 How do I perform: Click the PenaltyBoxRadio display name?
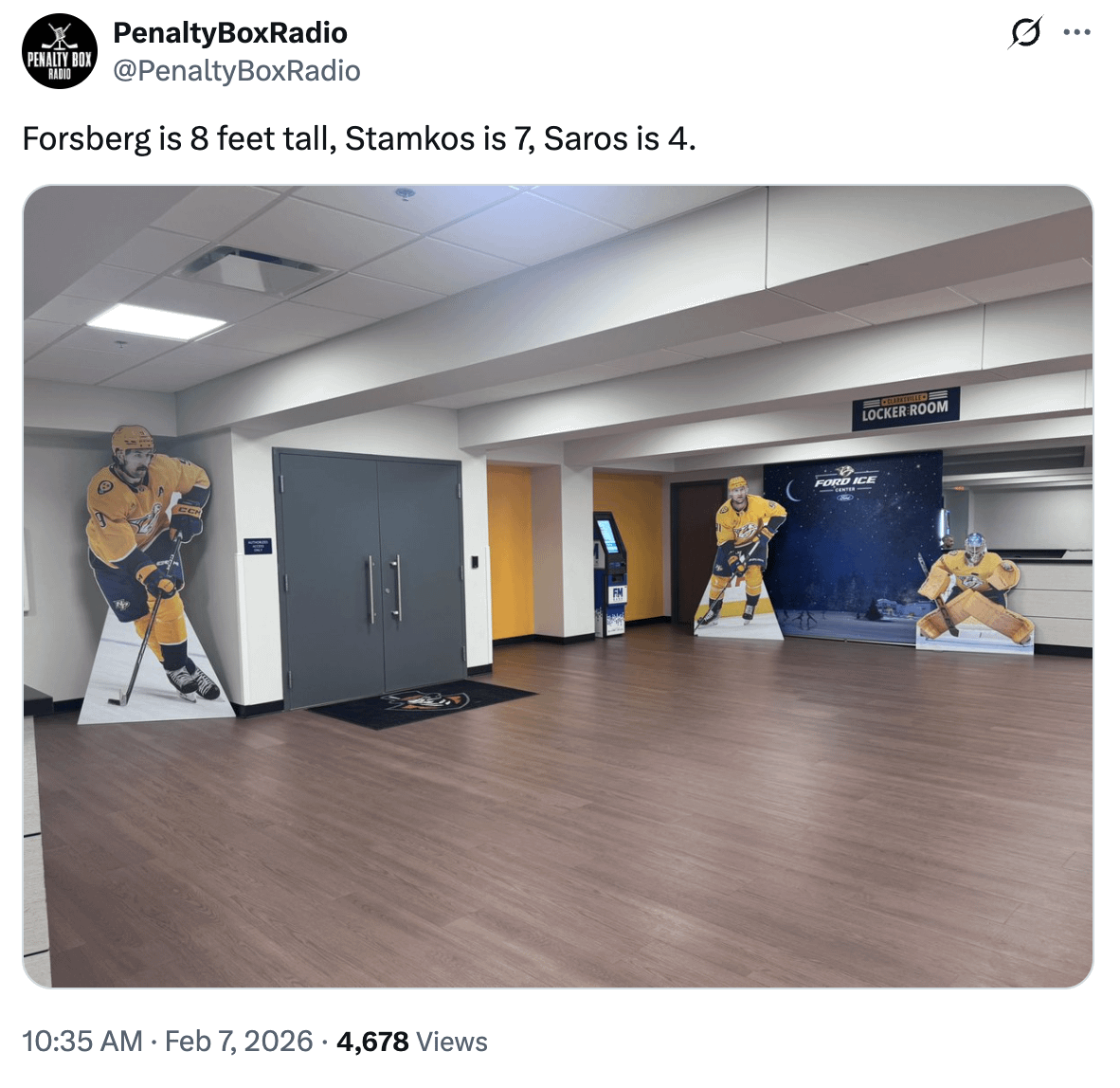click(x=230, y=32)
